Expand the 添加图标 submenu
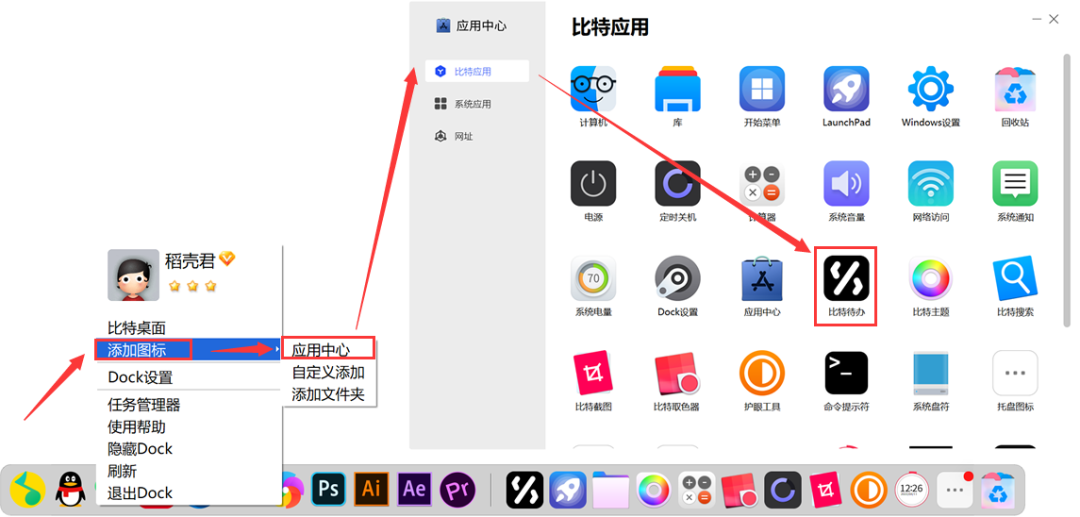 point(187,350)
